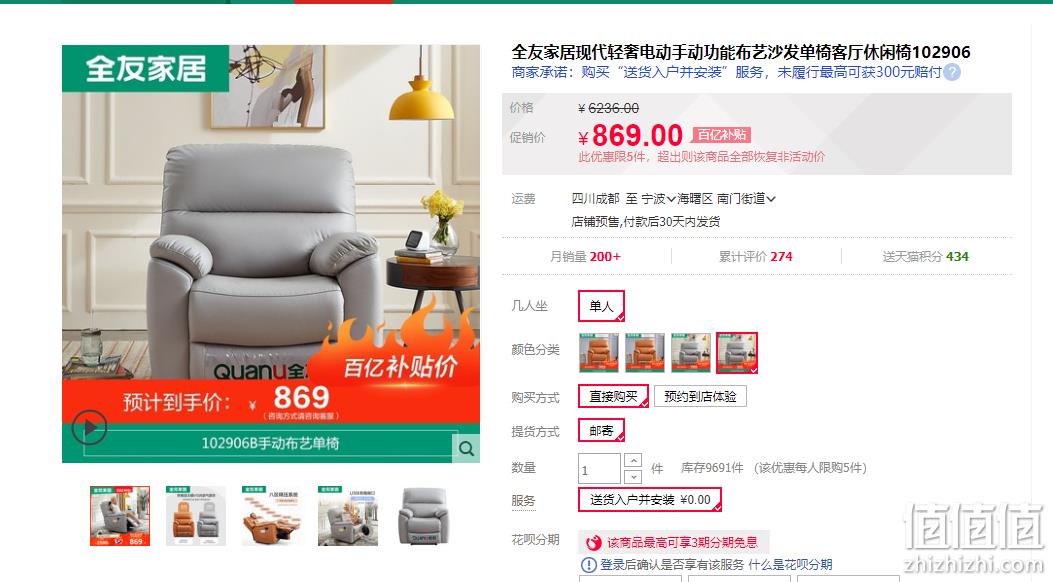View the fifth thumbnail of plain gray chair
The height and width of the screenshot is (582, 1053).
pos(423,516)
